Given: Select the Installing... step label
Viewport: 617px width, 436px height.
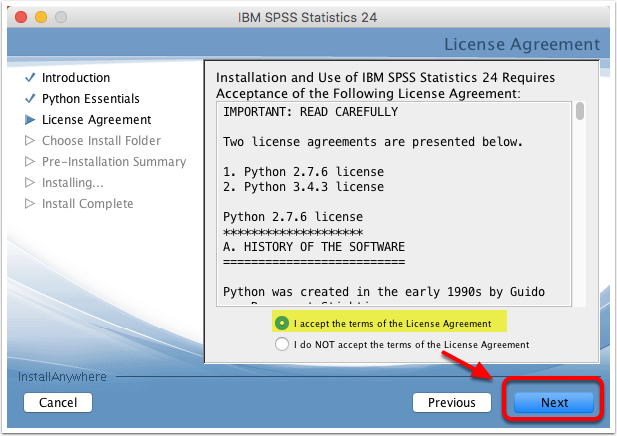Looking at the screenshot, I should coord(73,183).
